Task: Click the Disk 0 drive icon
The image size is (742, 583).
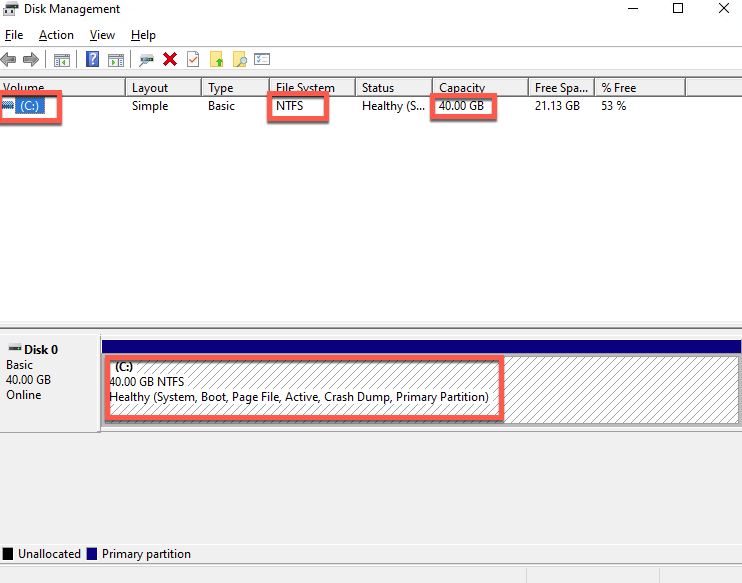Action: [15, 348]
